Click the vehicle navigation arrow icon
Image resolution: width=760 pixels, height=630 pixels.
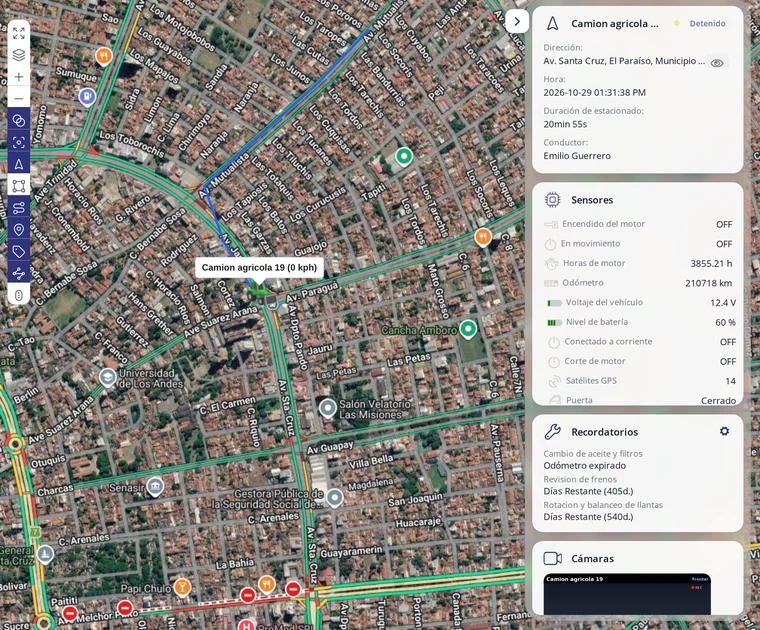[x=553, y=23]
